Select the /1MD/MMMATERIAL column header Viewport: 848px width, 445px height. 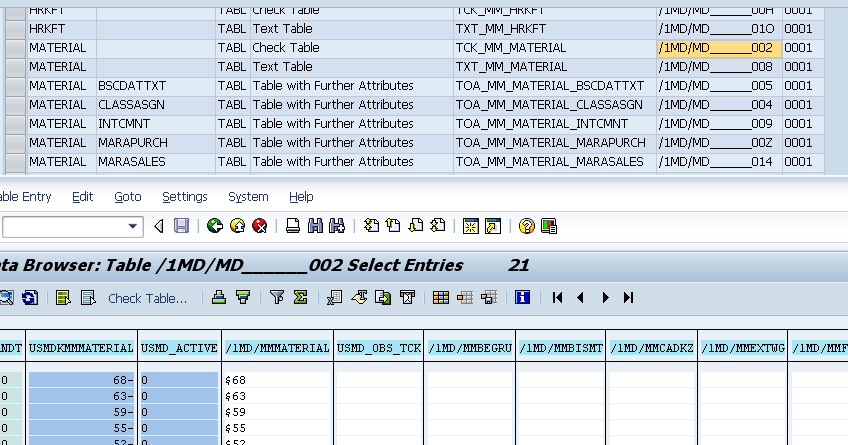277,348
